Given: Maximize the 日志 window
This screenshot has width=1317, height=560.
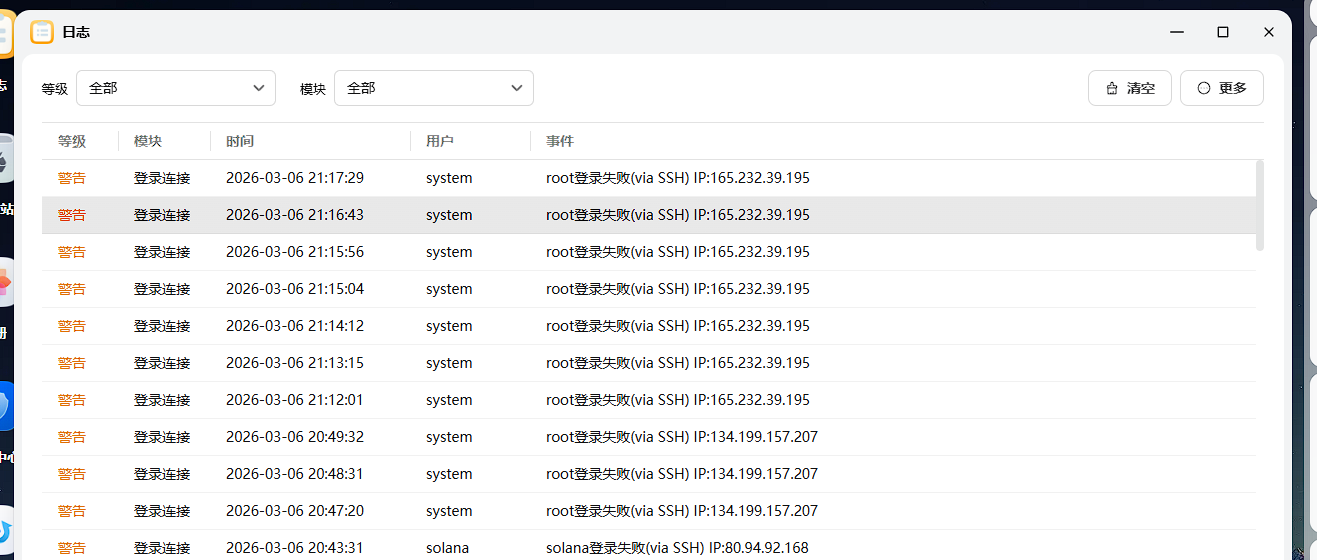Looking at the screenshot, I should (x=1223, y=32).
